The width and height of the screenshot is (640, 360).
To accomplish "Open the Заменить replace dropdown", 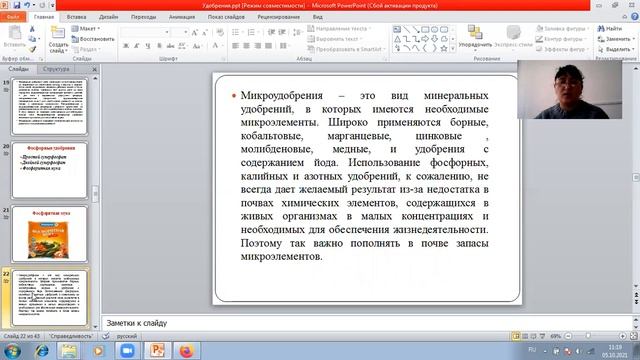I will 616,39.
